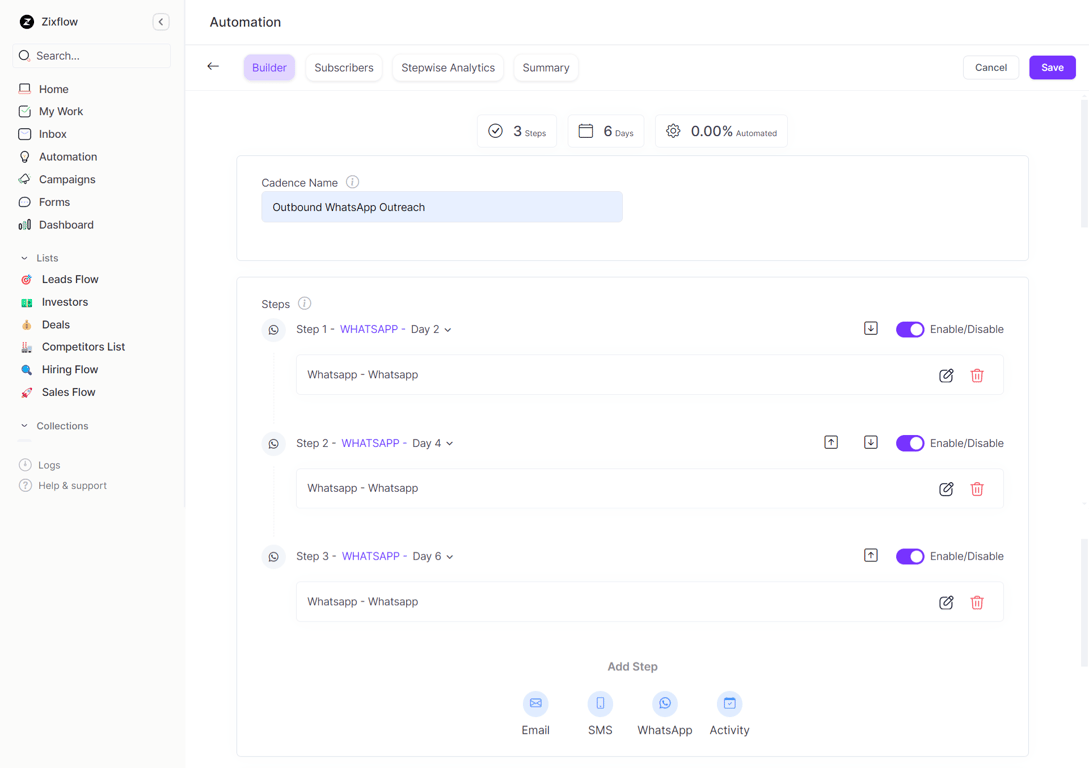This screenshot has width=1089, height=768.
Task: Disable Step 2 with its toggle
Action: pos(910,442)
